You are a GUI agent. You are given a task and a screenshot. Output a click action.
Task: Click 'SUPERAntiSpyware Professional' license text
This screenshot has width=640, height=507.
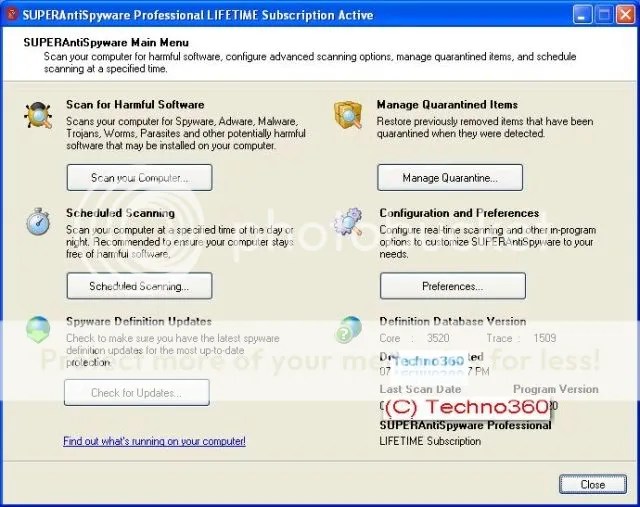(x=465, y=425)
